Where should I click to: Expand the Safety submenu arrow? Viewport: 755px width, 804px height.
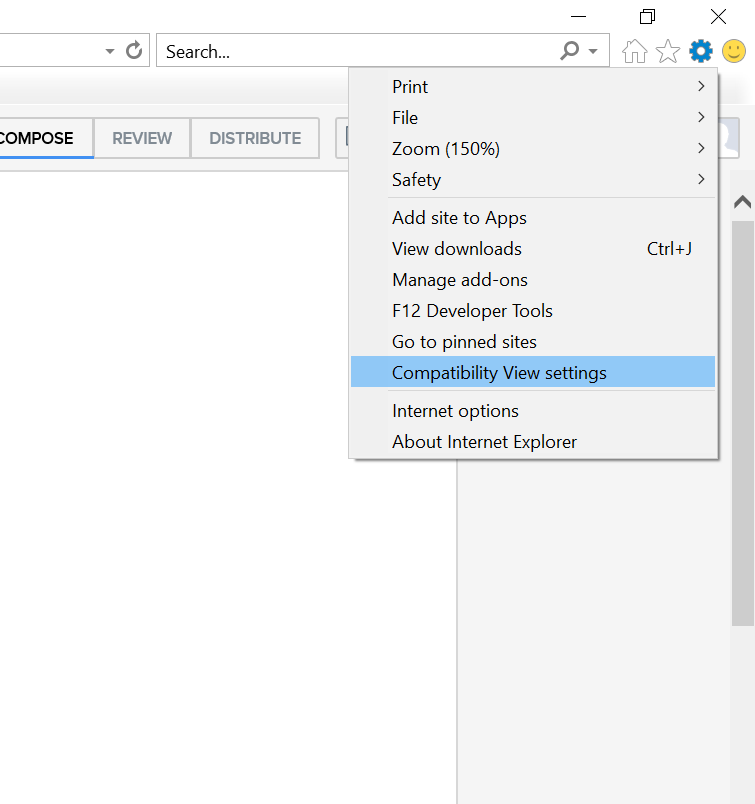[701, 179]
